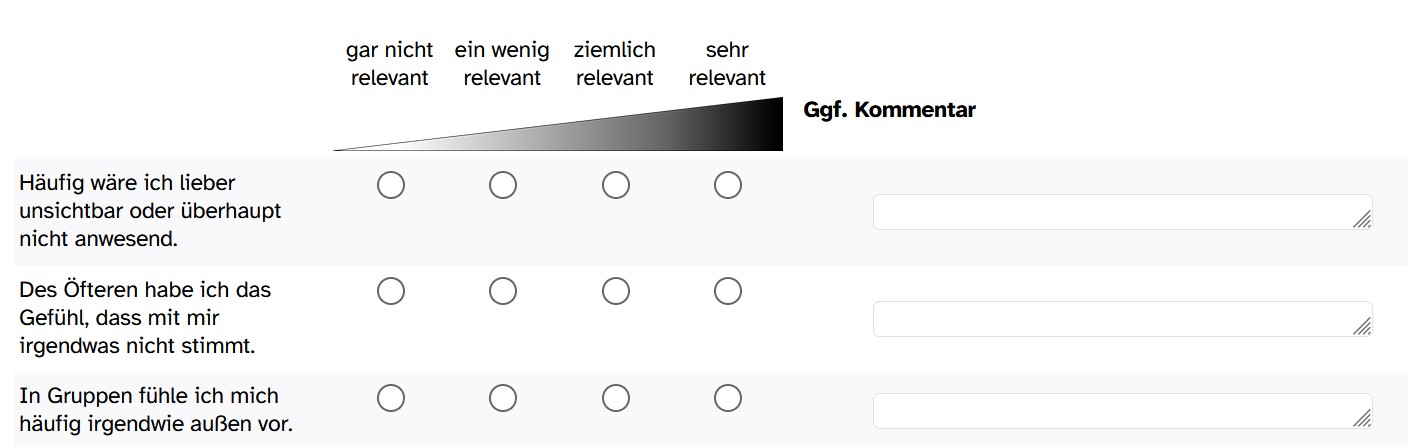Click the black-to-white relevance gradient wedge
The image size is (1408, 447).
[558, 124]
